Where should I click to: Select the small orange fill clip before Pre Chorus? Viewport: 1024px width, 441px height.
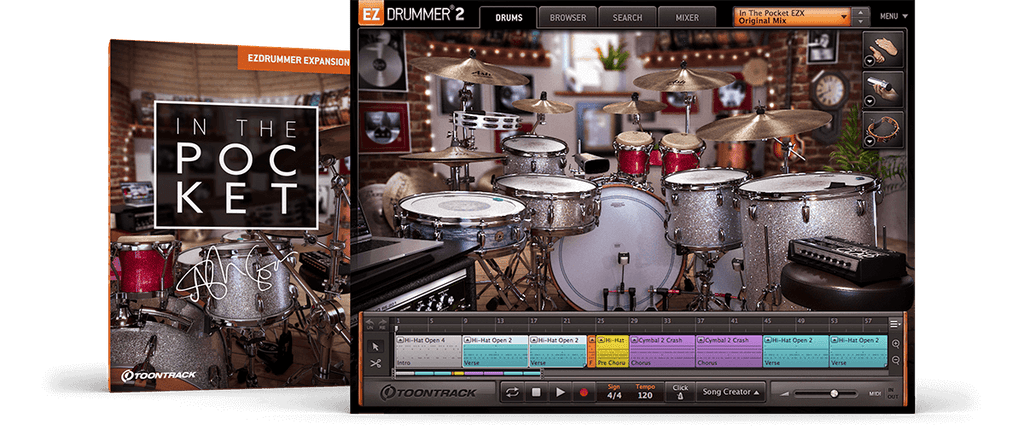point(592,351)
